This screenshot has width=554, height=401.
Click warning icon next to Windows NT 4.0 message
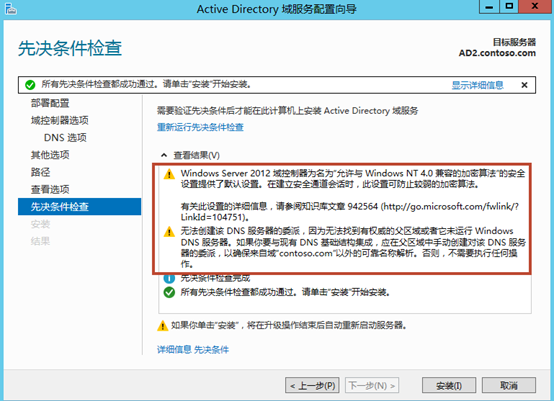pyautogui.click(x=169, y=174)
